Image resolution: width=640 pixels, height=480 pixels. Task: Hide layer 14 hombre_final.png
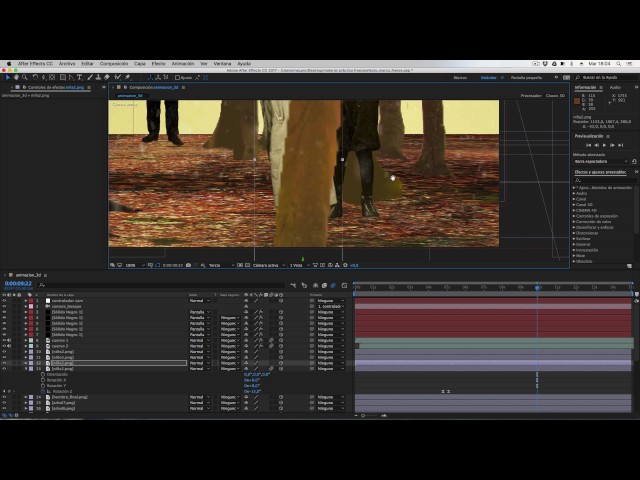(4, 397)
